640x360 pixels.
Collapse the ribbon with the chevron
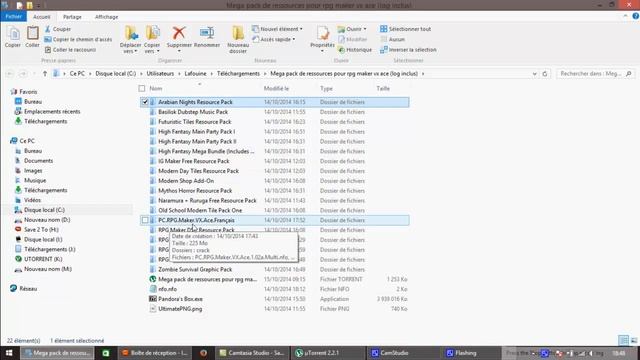[x=625, y=16]
